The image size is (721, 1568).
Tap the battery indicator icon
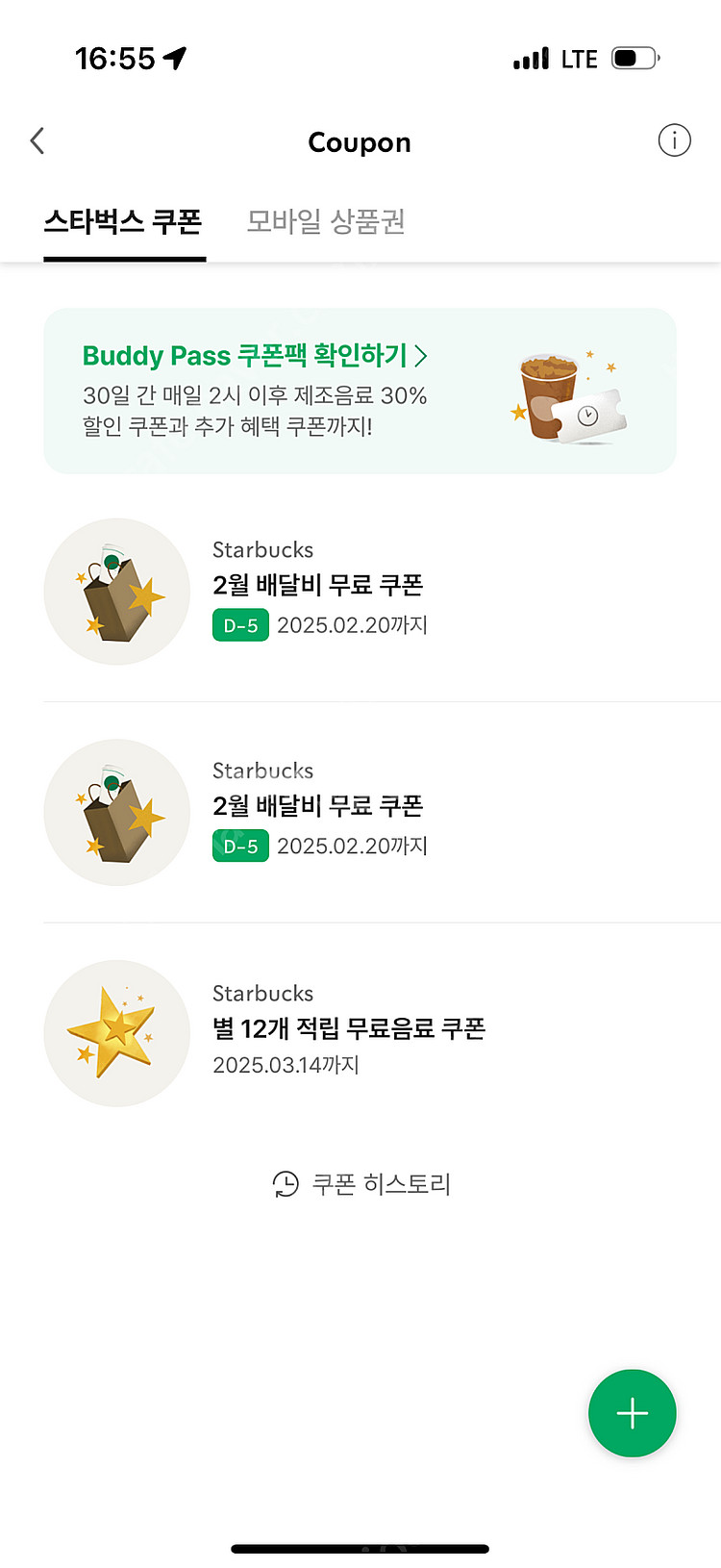click(x=634, y=59)
